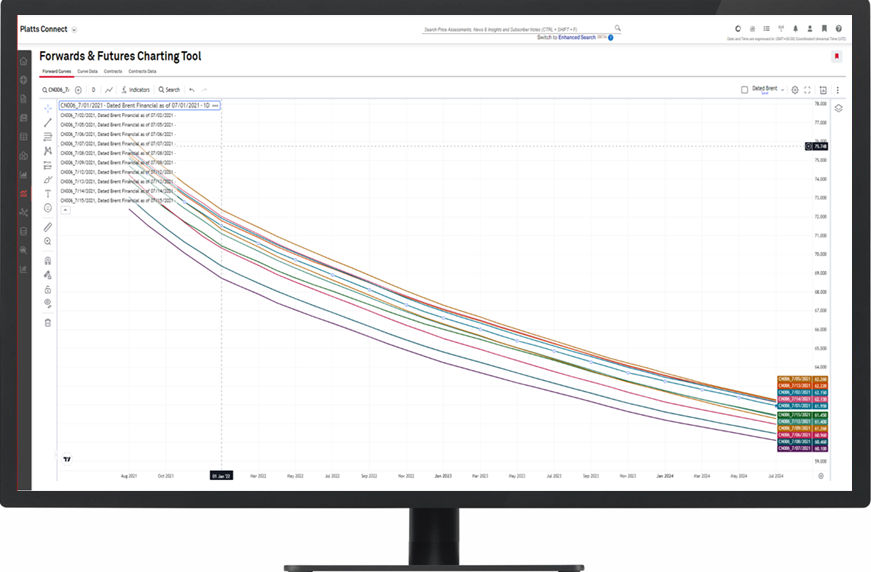The image size is (871, 572).
Task: Collapse the curve legend list
Action: (x=65, y=210)
